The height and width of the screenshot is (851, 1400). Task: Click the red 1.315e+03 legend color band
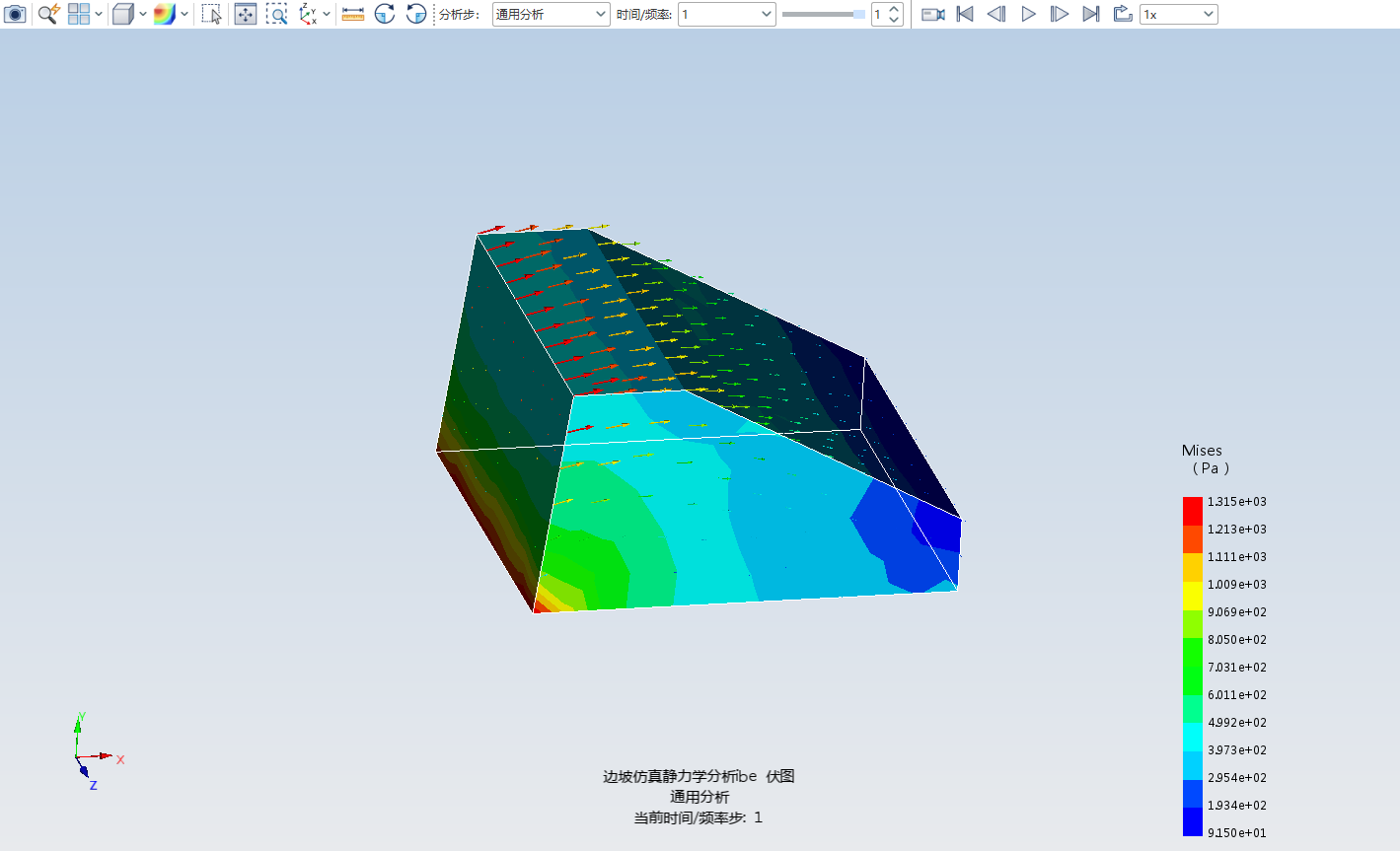(1193, 511)
